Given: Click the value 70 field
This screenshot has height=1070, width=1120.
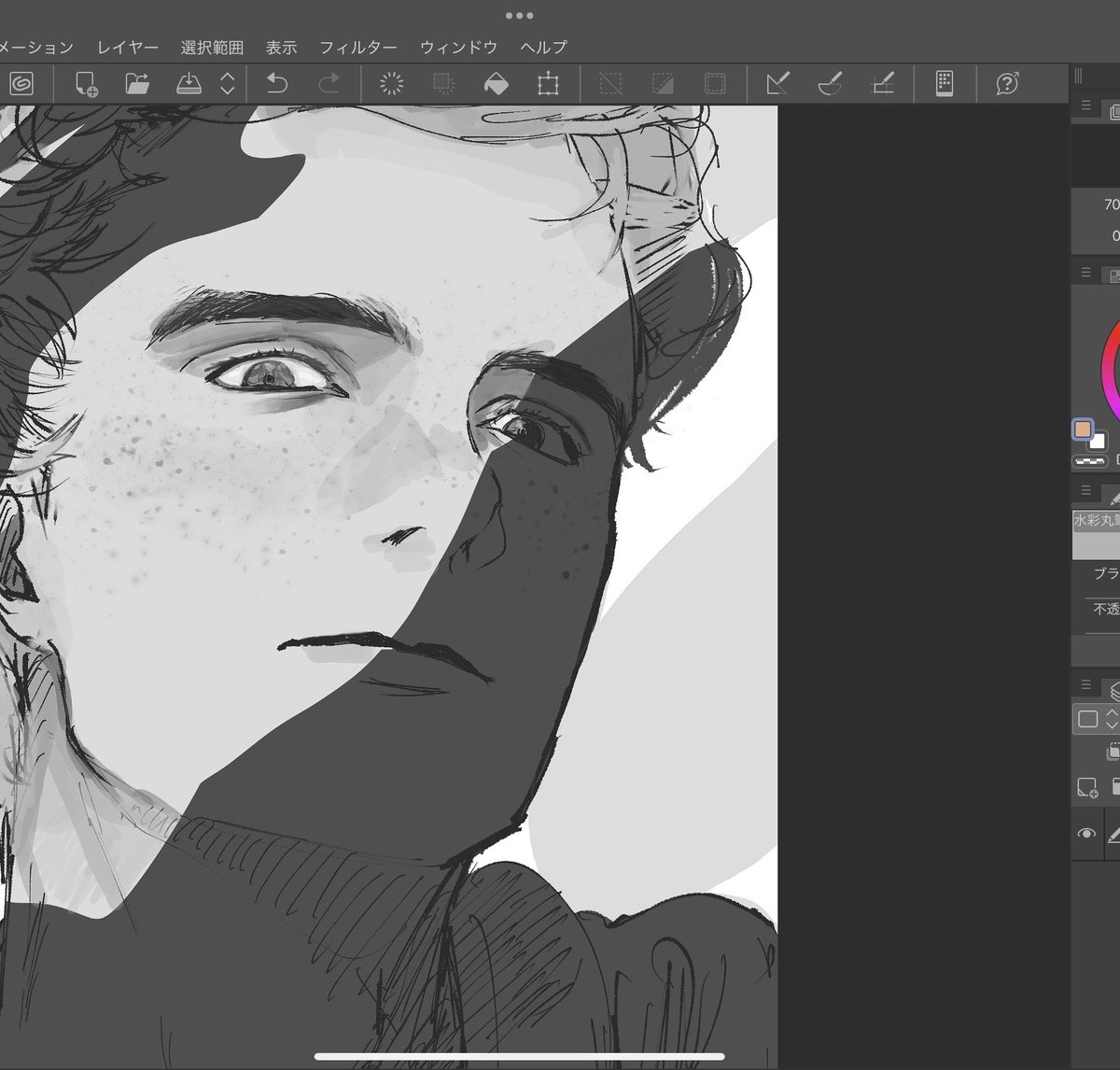Looking at the screenshot, I should click(x=1110, y=204).
